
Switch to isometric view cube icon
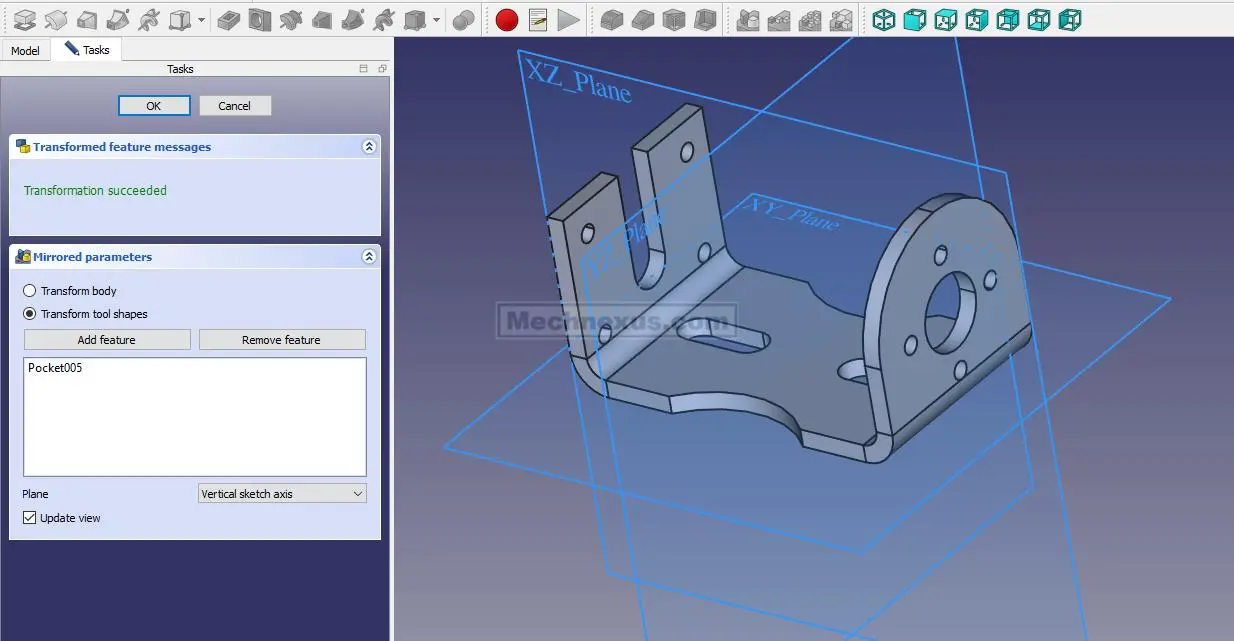[884, 19]
